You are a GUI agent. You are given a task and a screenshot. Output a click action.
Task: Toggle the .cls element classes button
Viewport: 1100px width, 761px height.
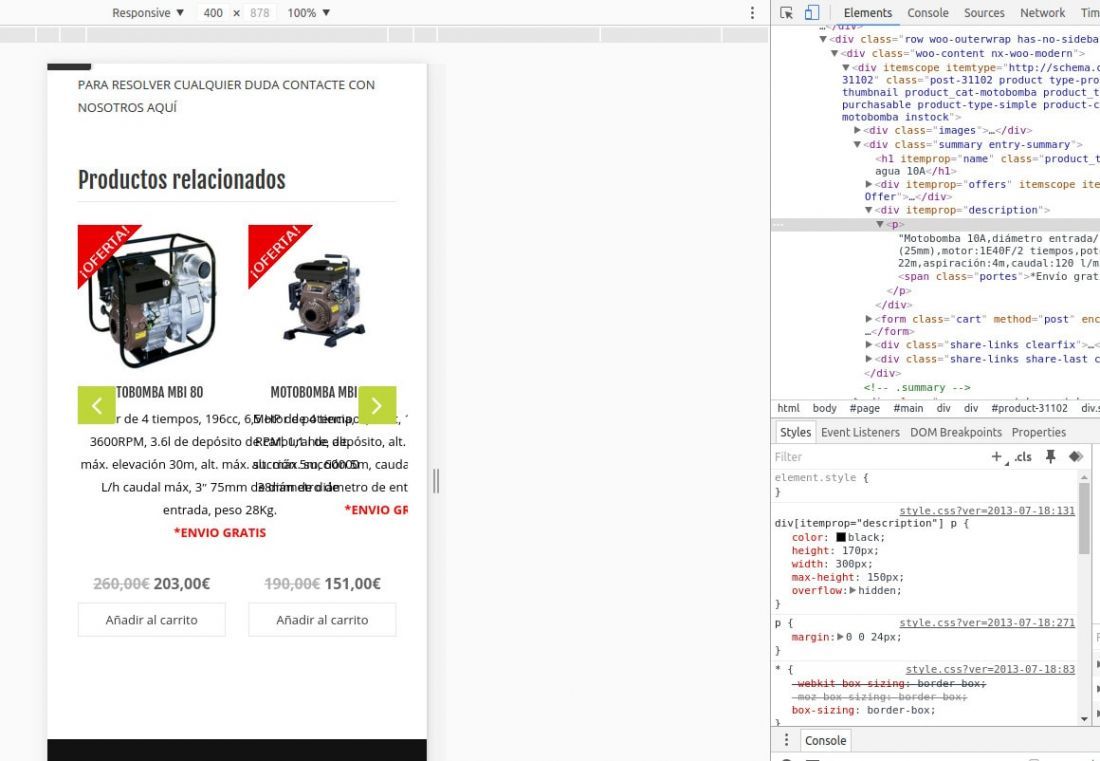[x=1024, y=457]
